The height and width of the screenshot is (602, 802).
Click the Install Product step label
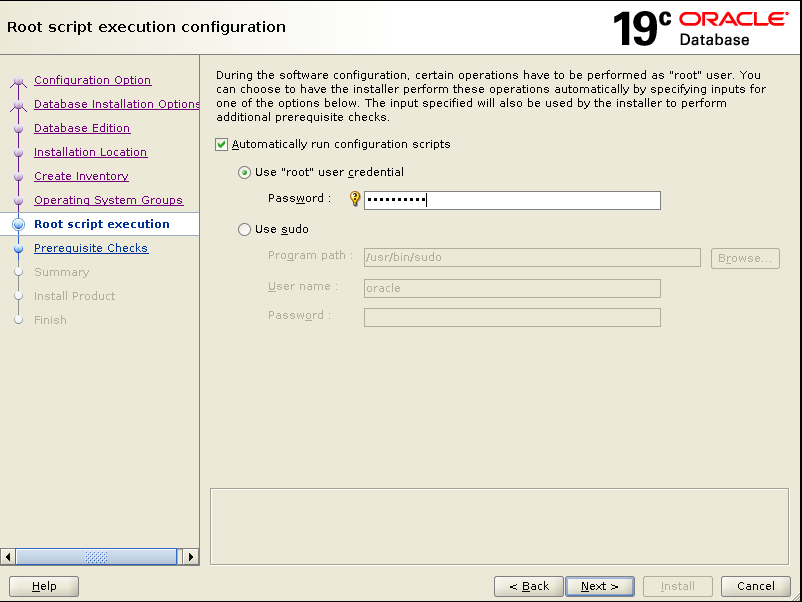[x=75, y=296]
